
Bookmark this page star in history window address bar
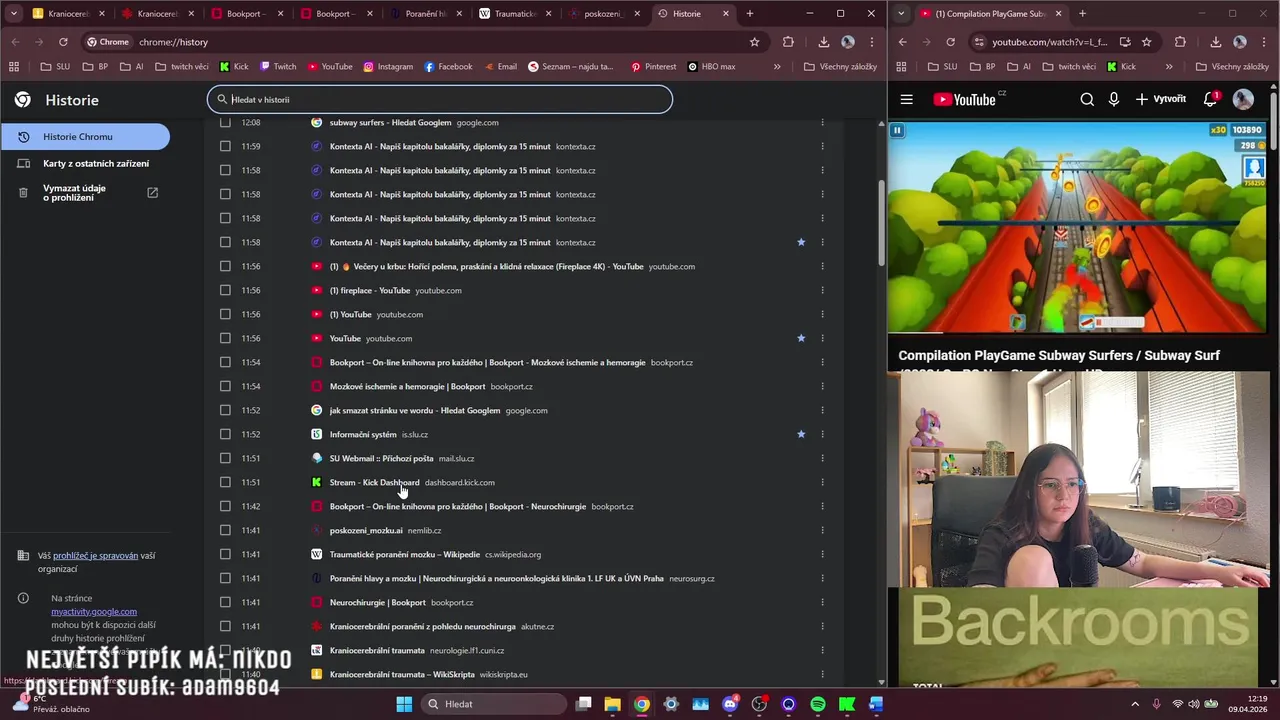(755, 42)
